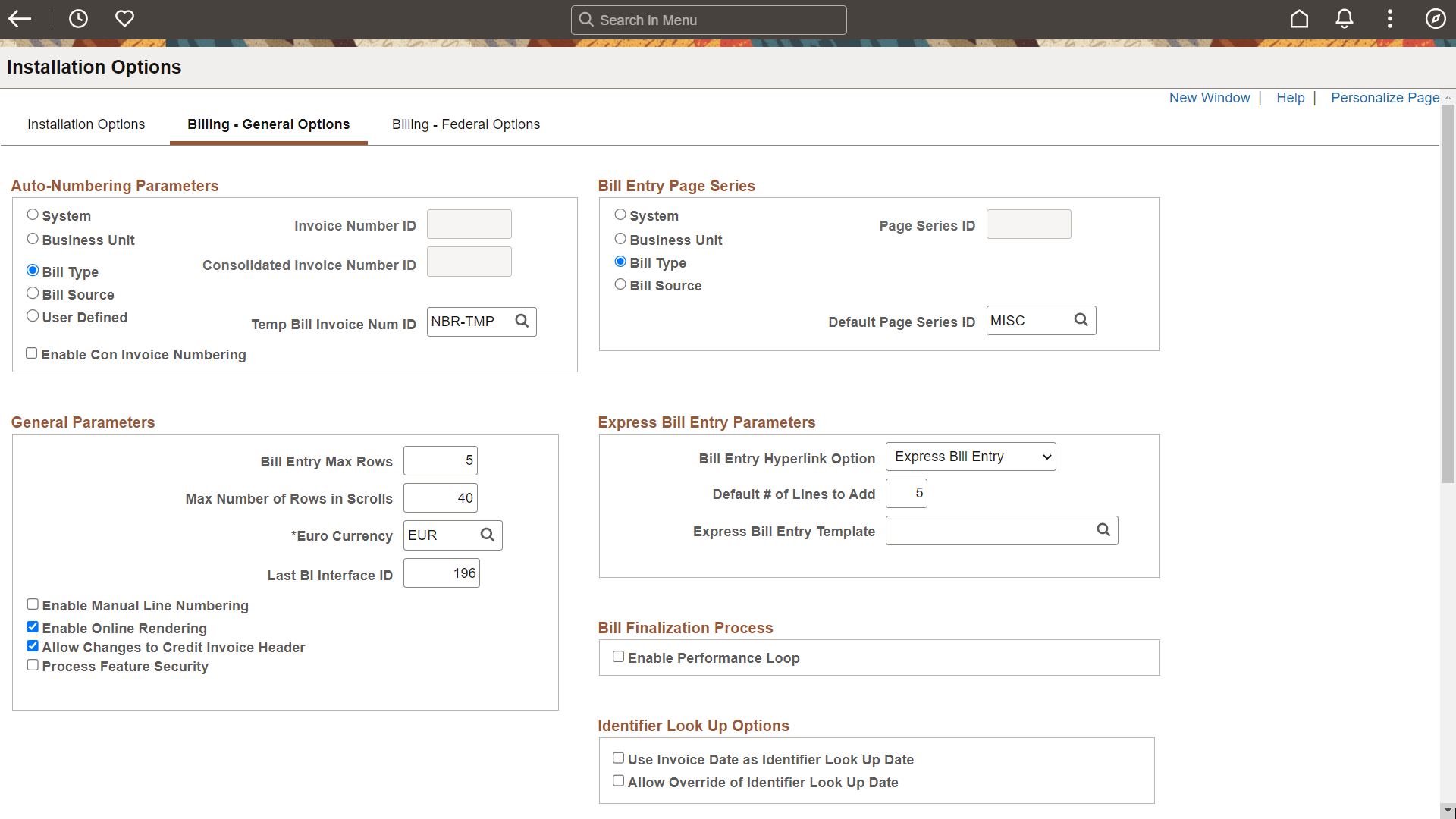Click the search icon for Default Page Series ID
The height and width of the screenshot is (819, 1456).
1080,320
